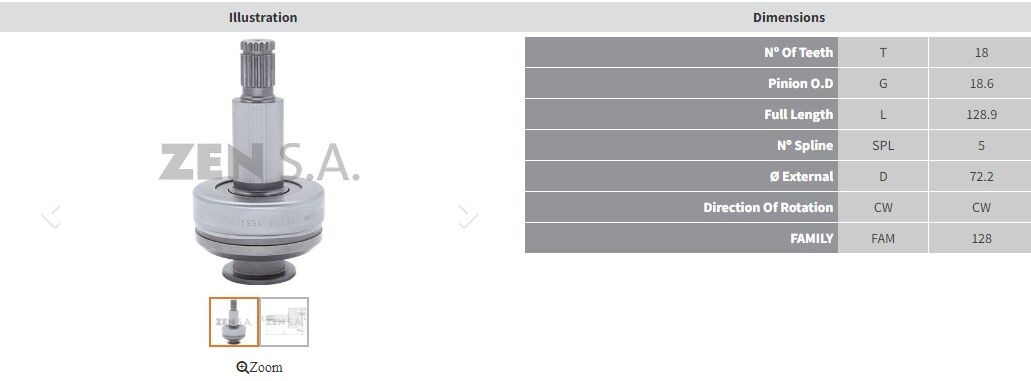
Task: Click the SPL code cell
Action: tap(883, 145)
